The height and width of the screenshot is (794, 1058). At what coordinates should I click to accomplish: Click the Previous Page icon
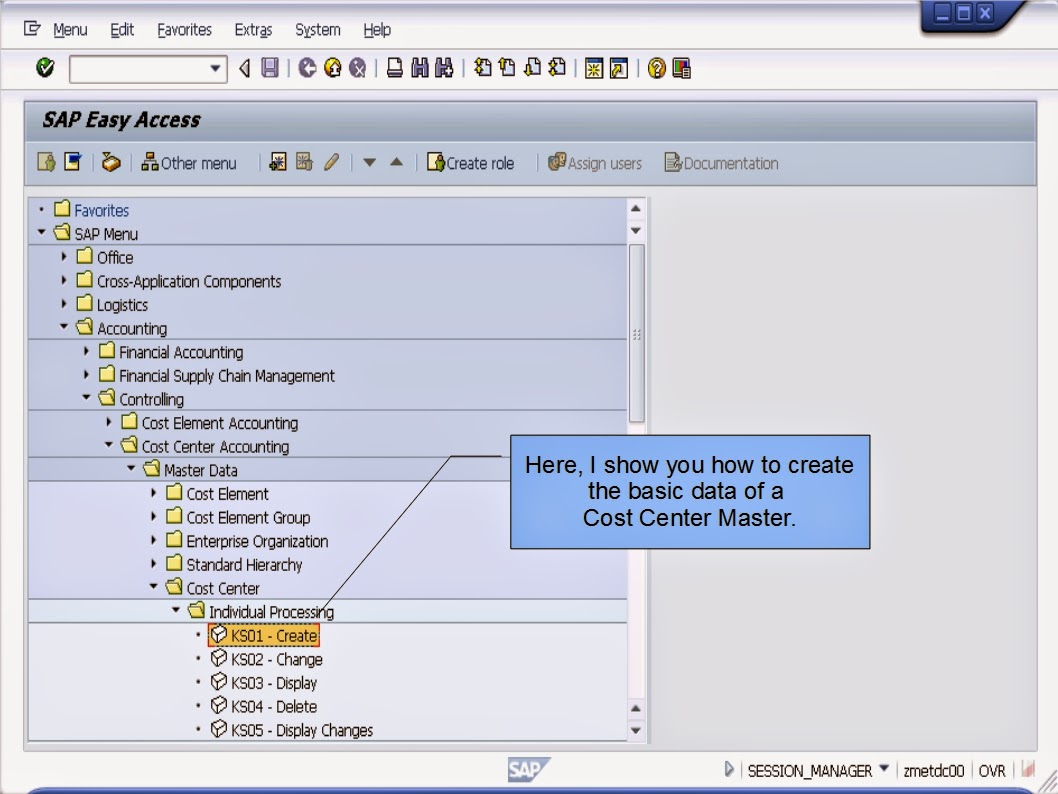pyautogui.click(x=507, y=68)
